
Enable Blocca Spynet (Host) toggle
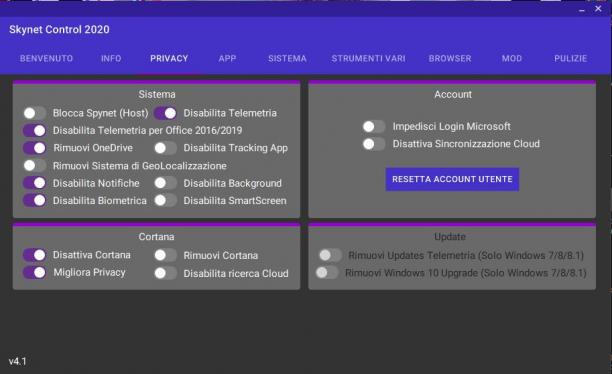(34, 113)
